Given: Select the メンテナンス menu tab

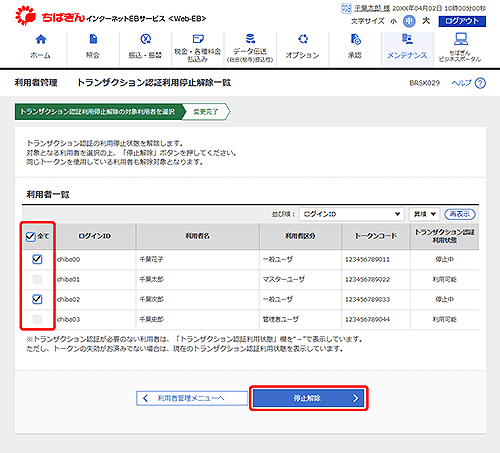Looking at the screenshot, I should coord(407,49).
